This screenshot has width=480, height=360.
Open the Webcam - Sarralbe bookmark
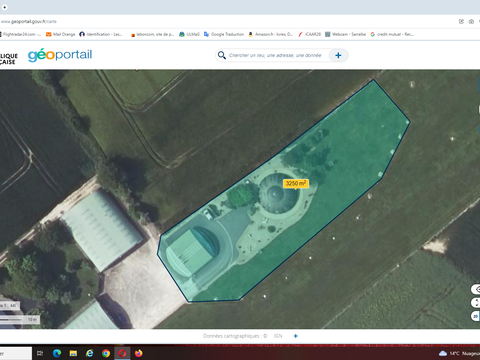(x=345, y=34)
